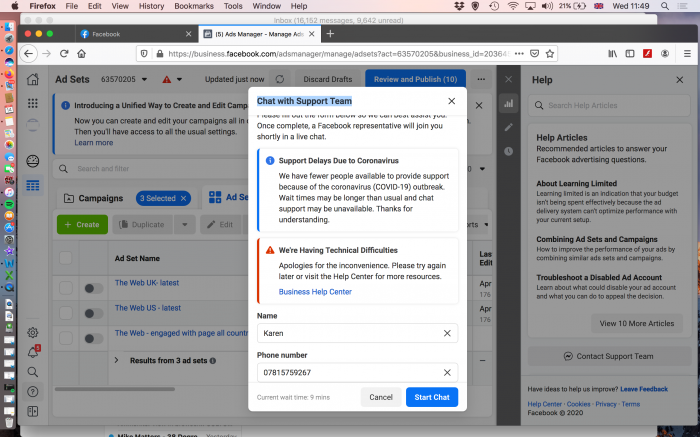Screen dimensions: 700x437
Task: Click the Name input field
Action: tap(357, 333)
